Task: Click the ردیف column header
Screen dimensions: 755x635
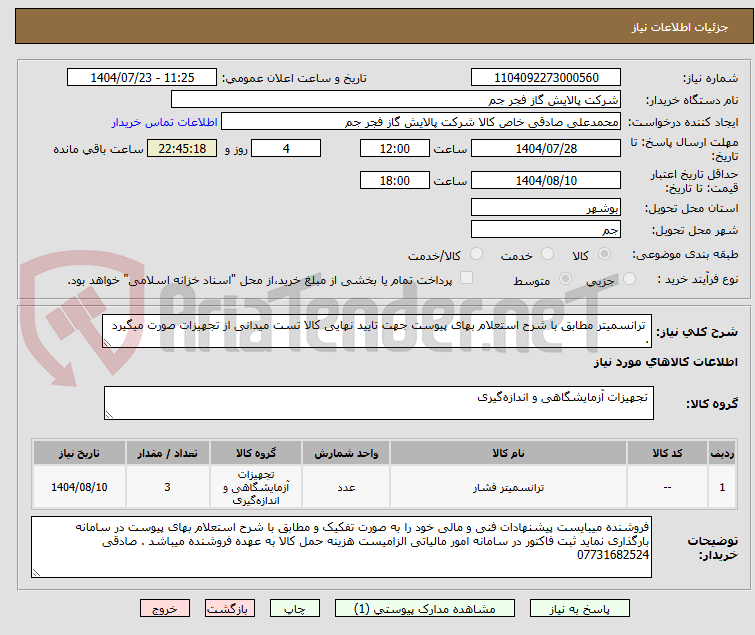Action: [722, 453]
